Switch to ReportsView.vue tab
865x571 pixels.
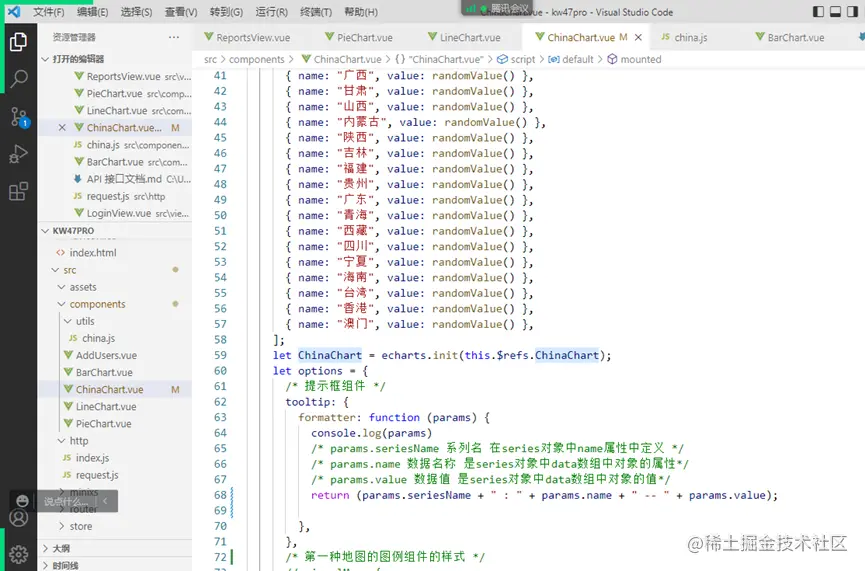pos(247,37)
